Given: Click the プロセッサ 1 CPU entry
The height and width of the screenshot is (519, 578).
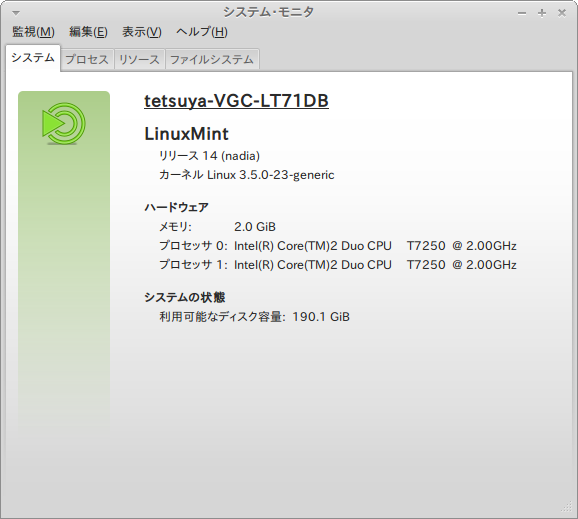Looking at the screenshot, I should (x=338, y=265).
